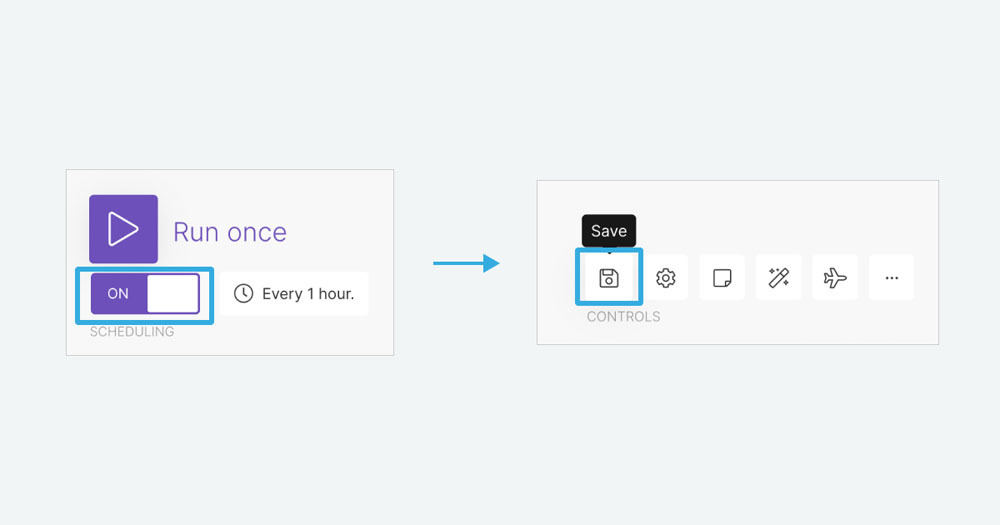Image resolution: width=1000 pixels, height=525 pixels.
Task: Click the SCHEDULING section label
Action: (132, 332)
